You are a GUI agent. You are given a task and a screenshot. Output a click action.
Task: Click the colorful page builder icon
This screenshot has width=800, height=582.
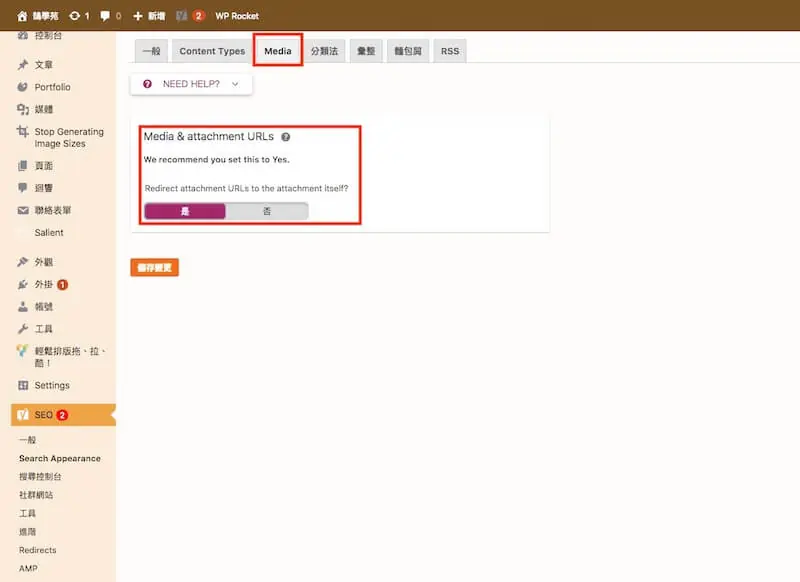[x=22, y=351]
